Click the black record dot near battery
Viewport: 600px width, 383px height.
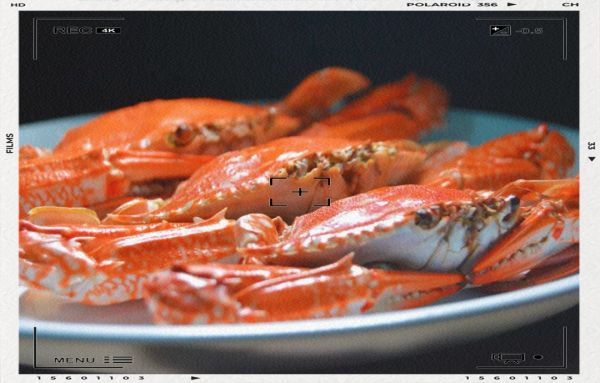[538, 357]
